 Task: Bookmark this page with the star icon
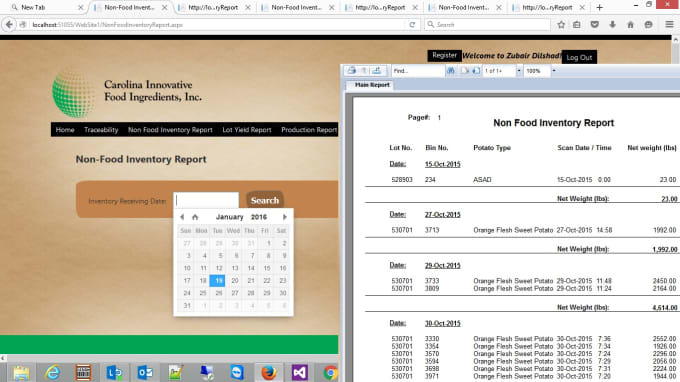pos(561,25)
